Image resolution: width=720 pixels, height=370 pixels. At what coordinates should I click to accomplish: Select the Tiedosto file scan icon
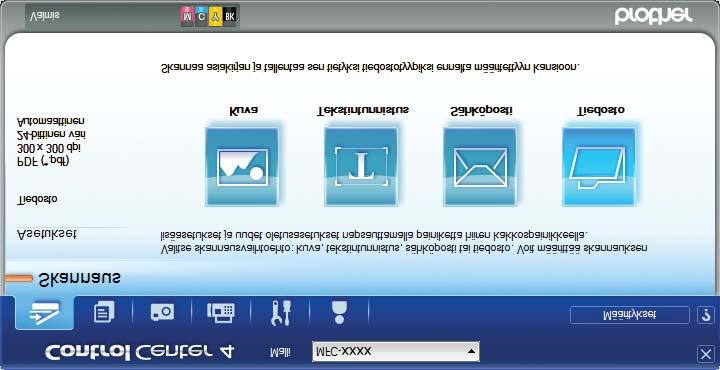pyautogui.click(x=599, y=166)
